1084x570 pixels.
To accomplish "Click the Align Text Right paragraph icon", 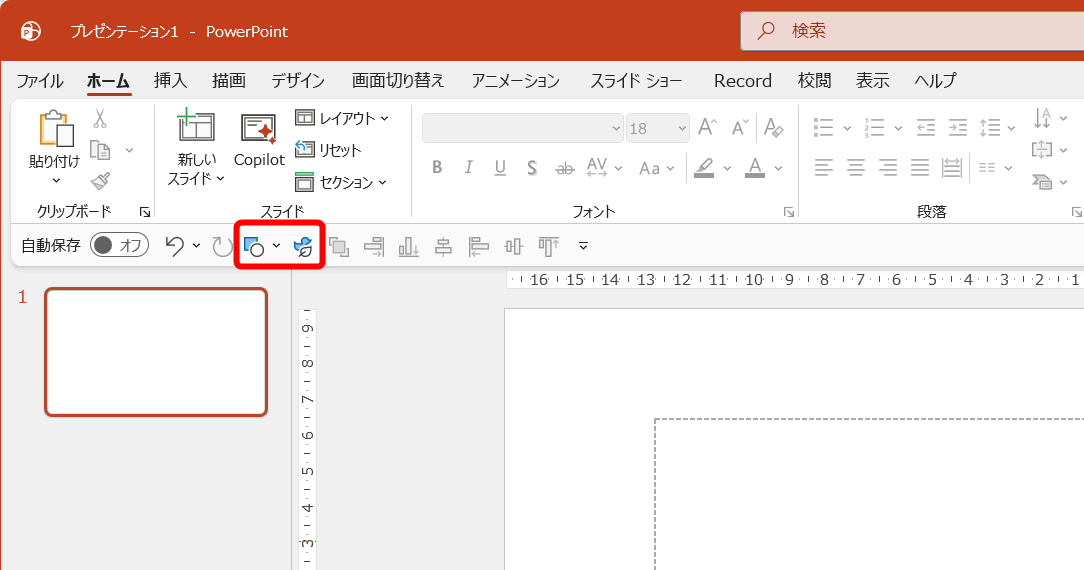I will [888, 167].
